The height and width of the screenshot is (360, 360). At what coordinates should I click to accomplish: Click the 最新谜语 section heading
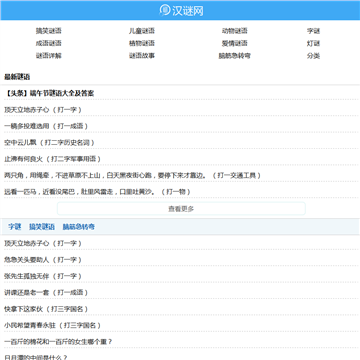point(17,77)
